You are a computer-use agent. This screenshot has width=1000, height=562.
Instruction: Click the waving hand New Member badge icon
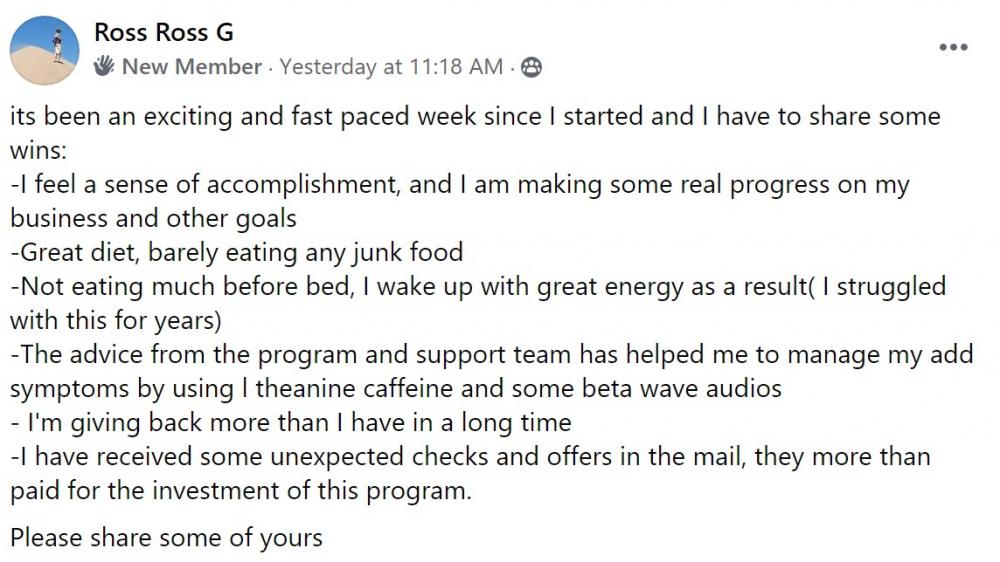[x=105, y=66]
